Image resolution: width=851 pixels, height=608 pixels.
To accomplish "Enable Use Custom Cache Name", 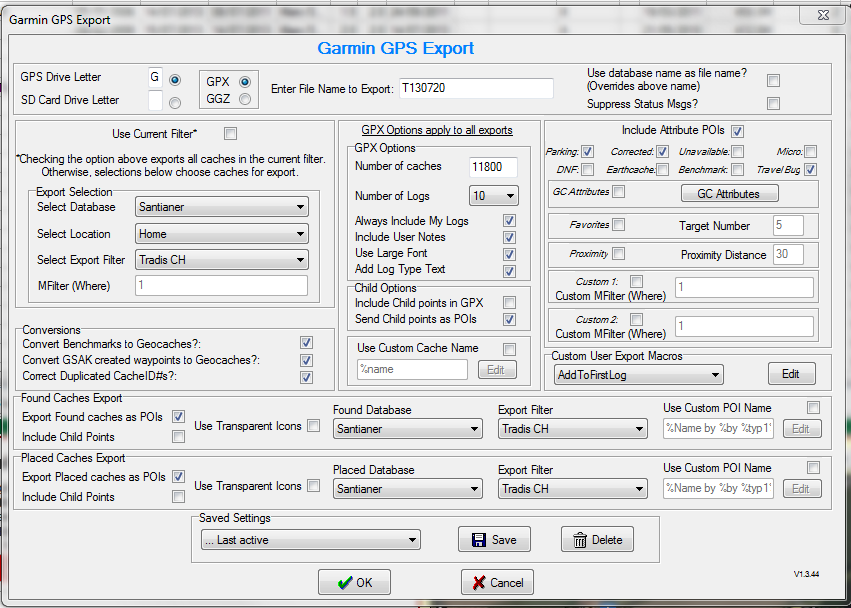I will point(509,349).
